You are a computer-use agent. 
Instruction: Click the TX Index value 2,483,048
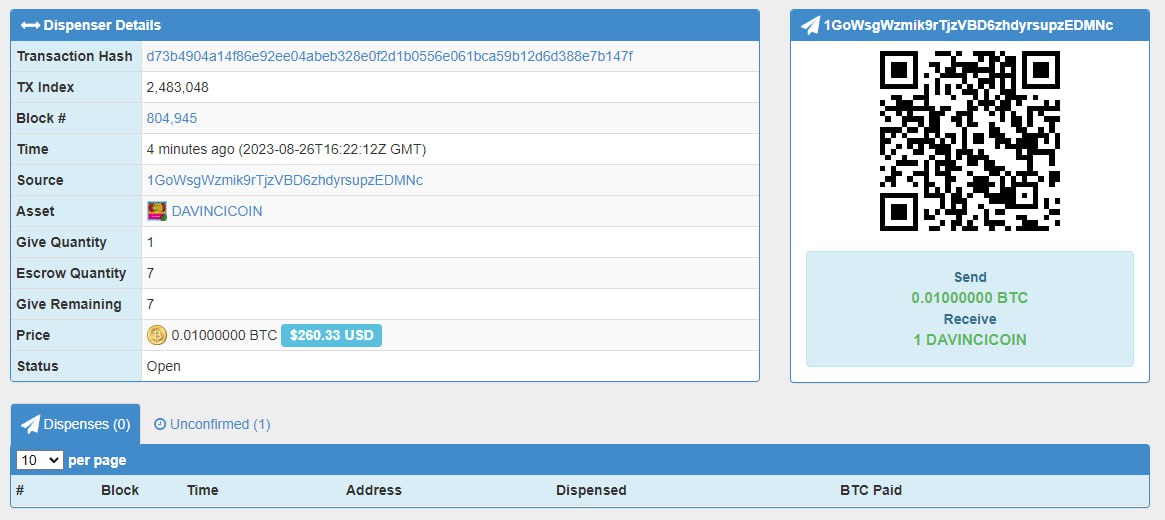click(178, 87)
